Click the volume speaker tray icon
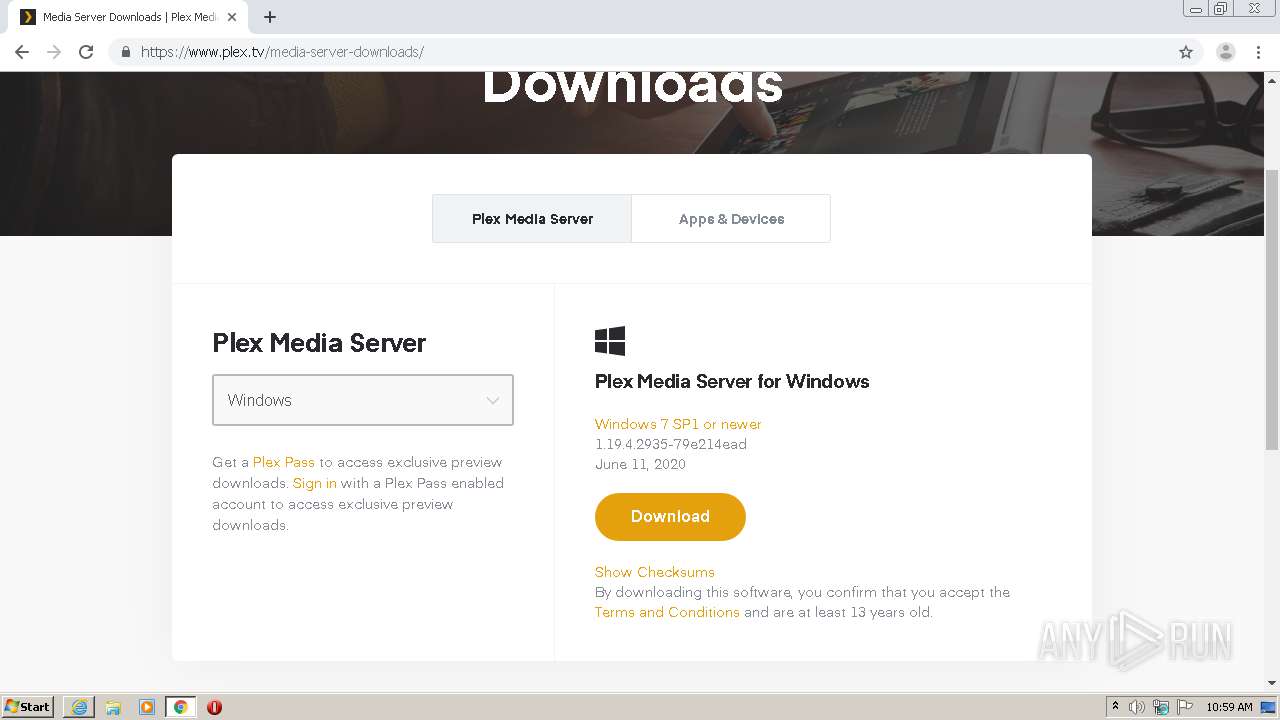Image resolution: width=1280 pixels, height=720 pixels. point(1137,707)
